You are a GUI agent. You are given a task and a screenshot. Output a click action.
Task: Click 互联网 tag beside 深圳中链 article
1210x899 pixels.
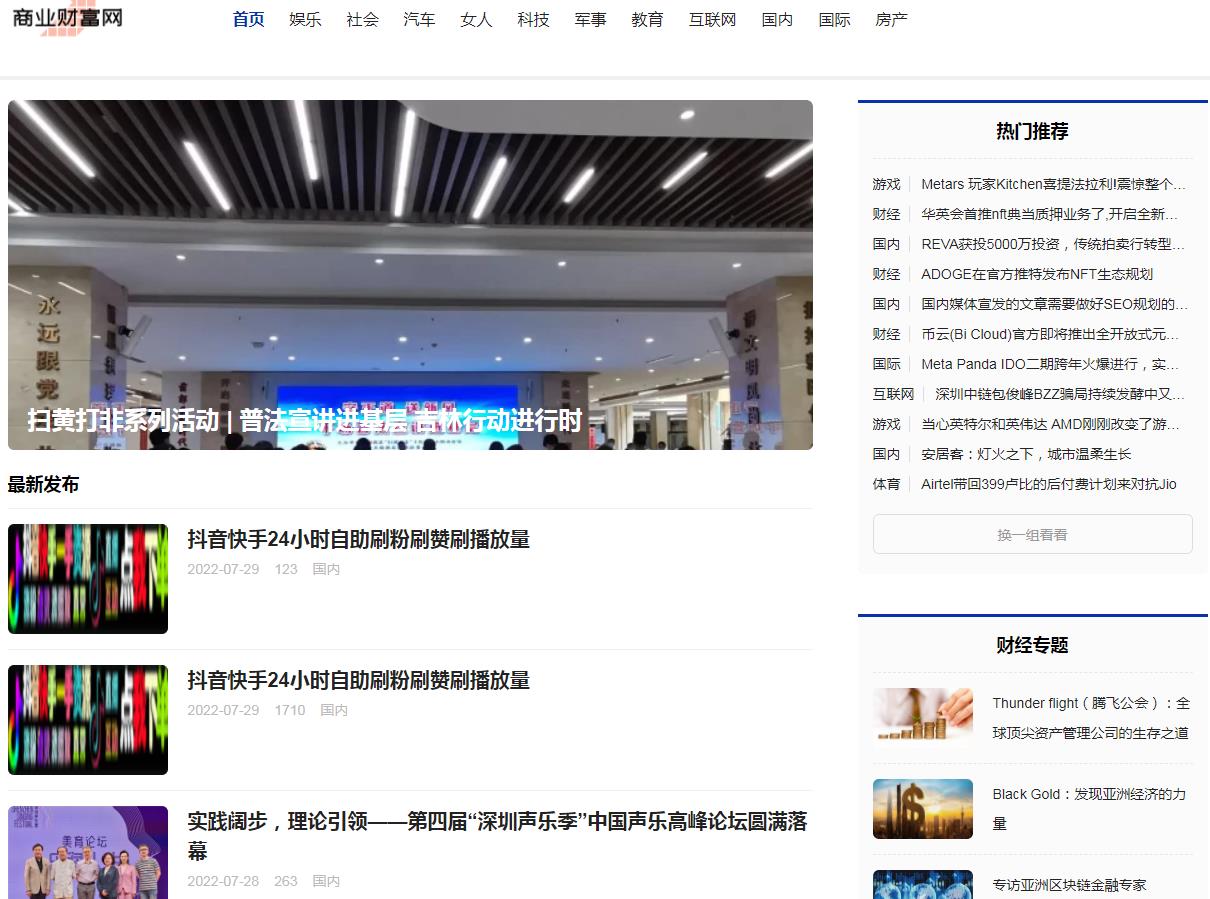(x=893, y=394)
